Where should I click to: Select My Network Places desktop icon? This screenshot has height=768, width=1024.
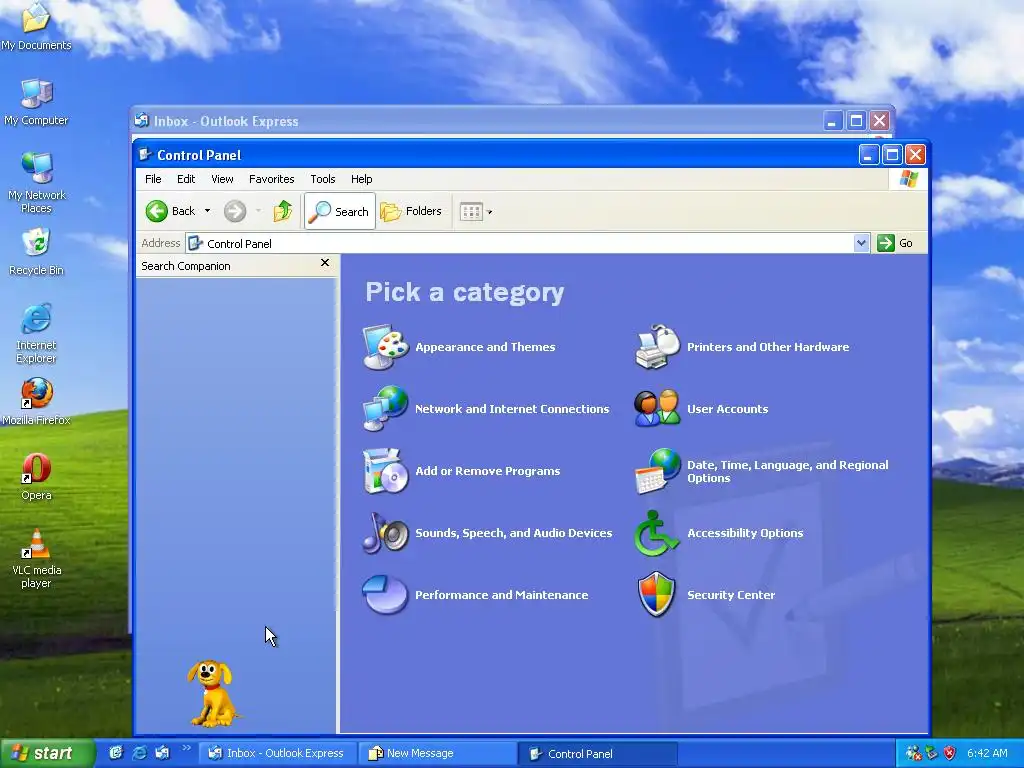(36, 183)
